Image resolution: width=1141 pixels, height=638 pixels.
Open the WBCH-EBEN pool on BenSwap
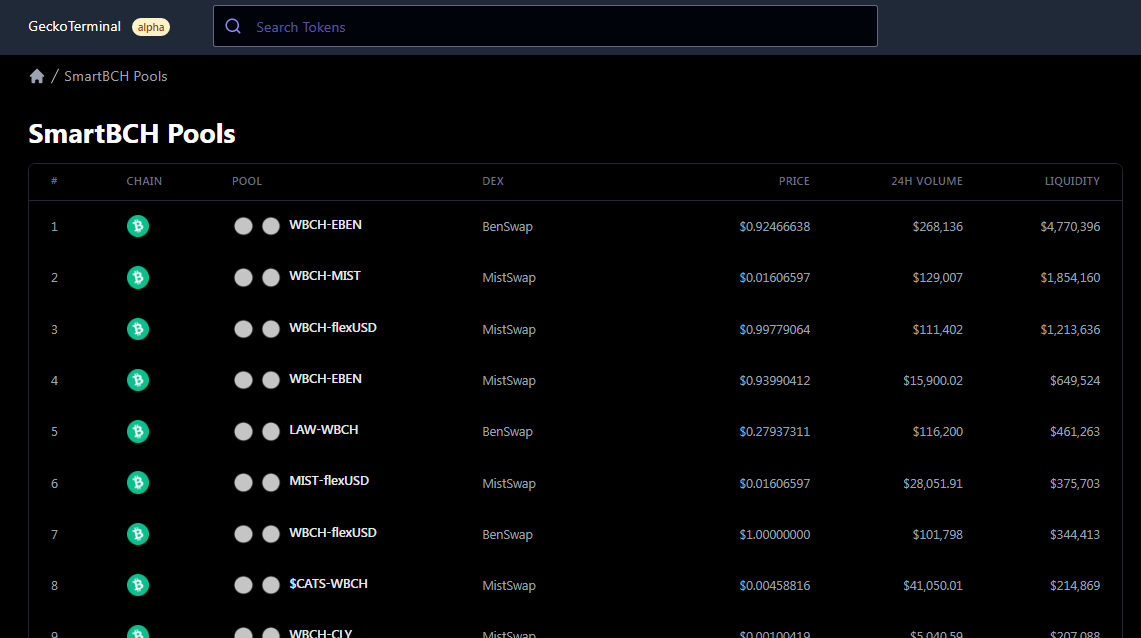[x=325, y=225]
